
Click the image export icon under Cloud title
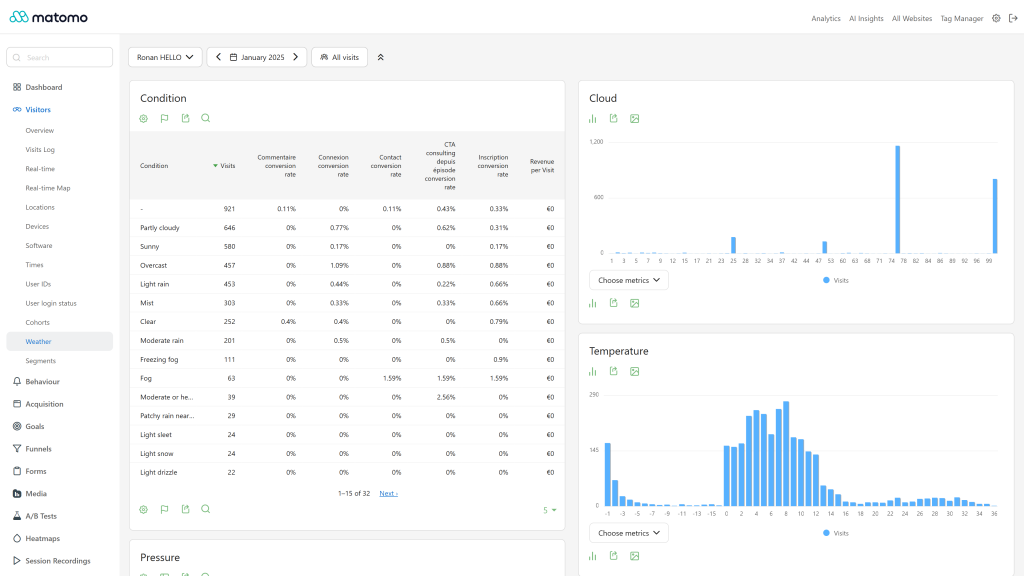pos(634,118)
